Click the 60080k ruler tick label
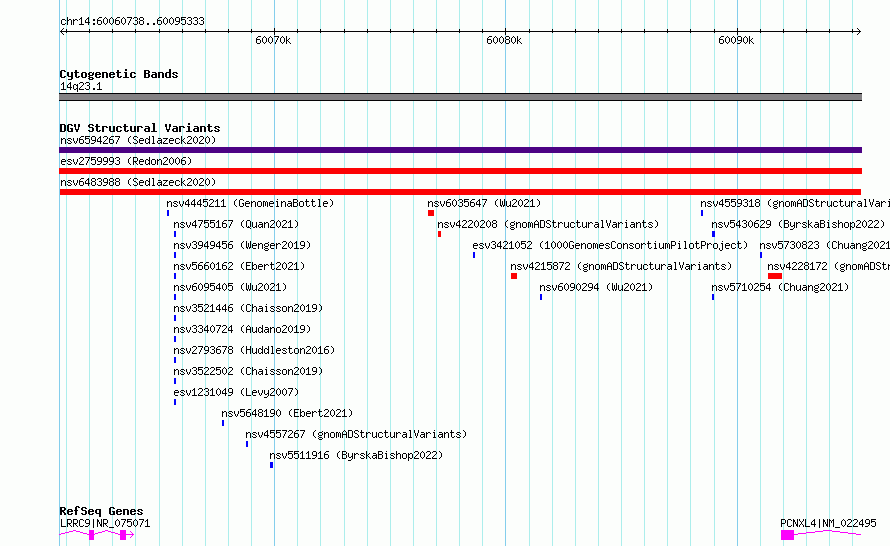 pos(504,40)
